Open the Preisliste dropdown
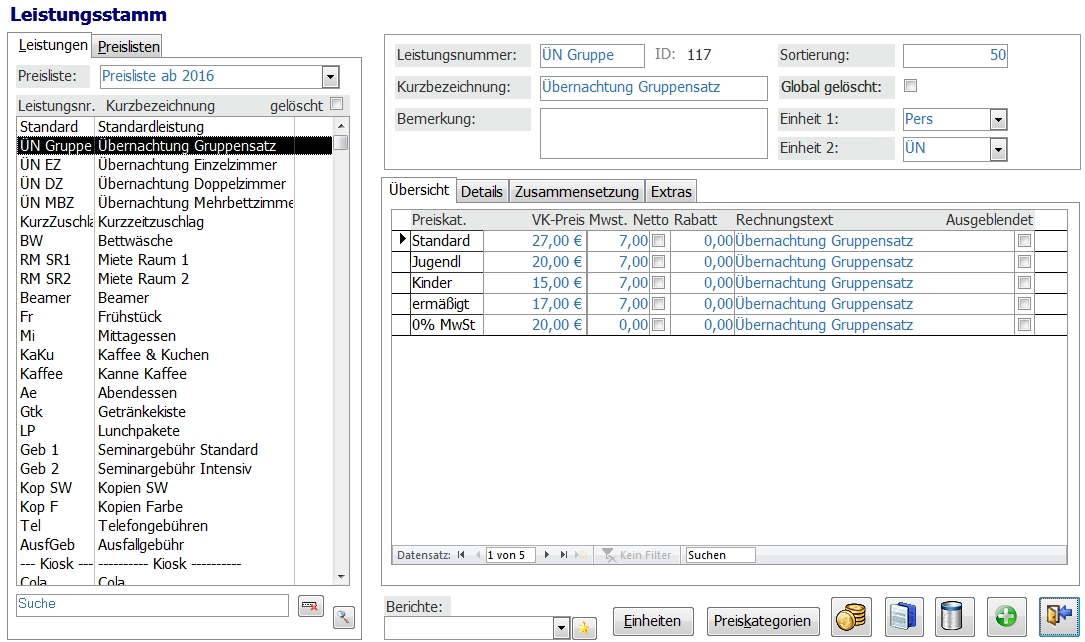Screen dimensions: 1085x642 [330, 77]
